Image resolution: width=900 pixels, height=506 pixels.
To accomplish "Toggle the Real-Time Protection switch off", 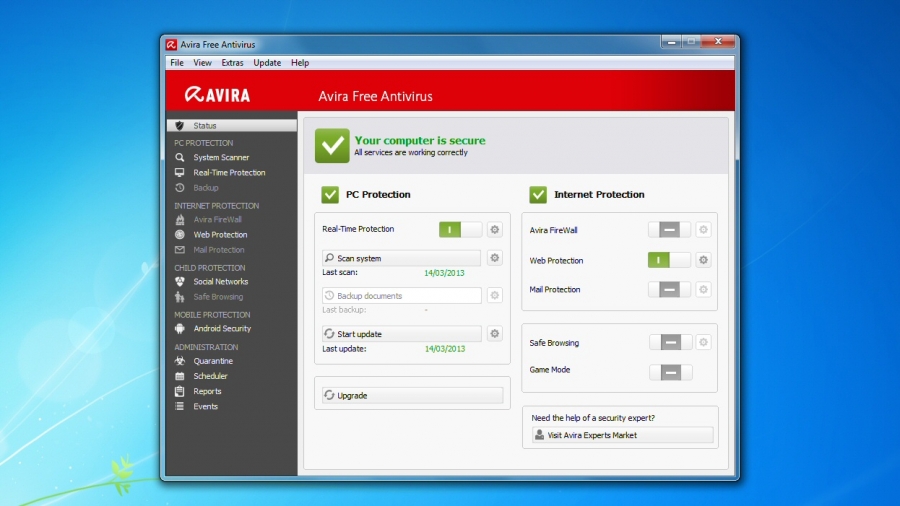I will tap(460, 230).
